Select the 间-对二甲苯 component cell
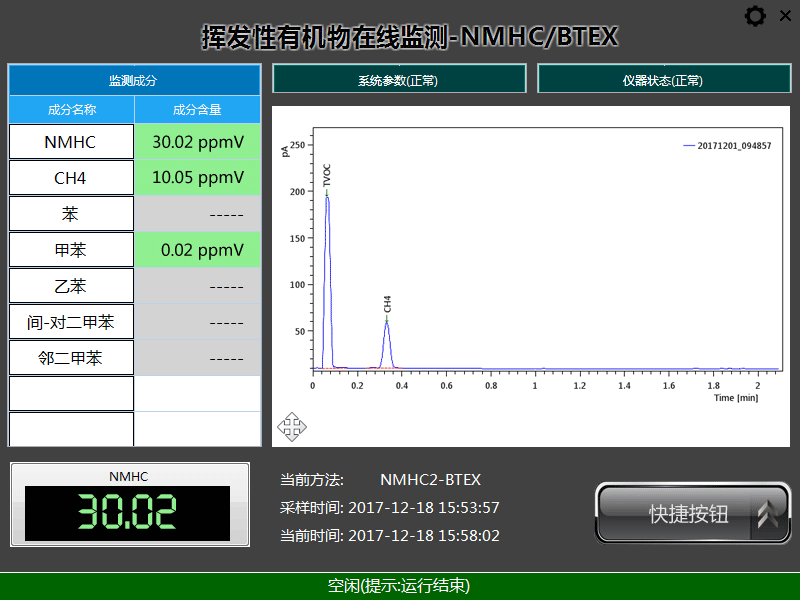This screenshot has width=800, height=600. pos(71,322)
